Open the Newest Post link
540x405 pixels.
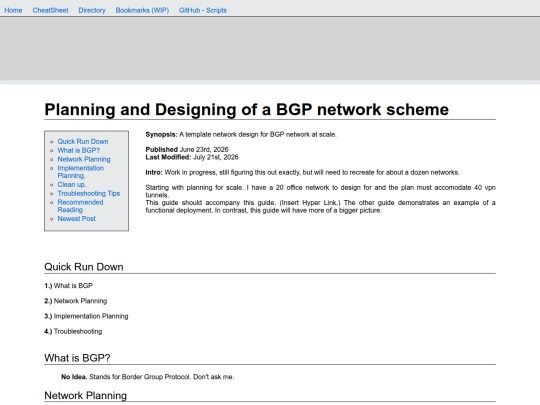click(76, 219)
